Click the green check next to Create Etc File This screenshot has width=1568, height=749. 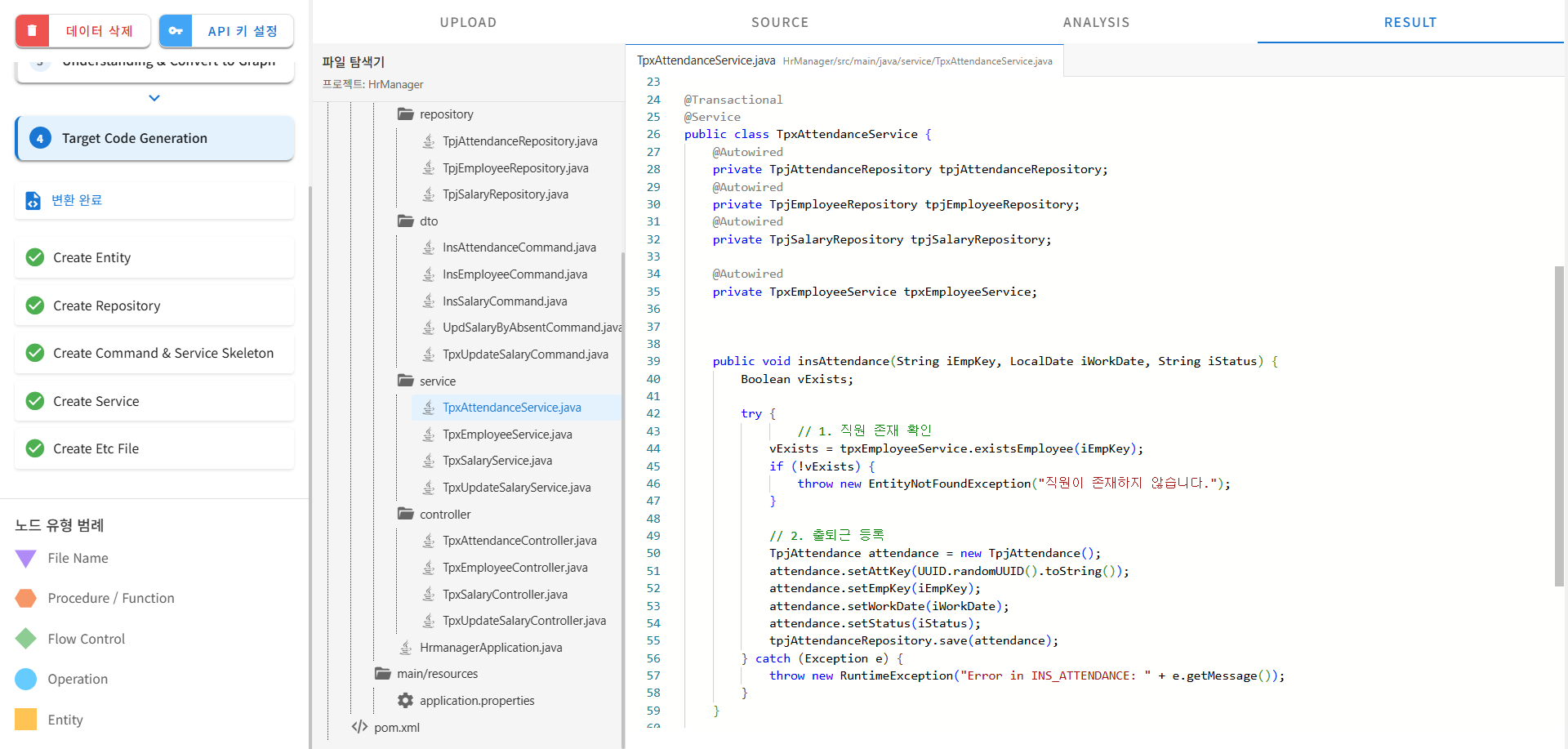(35, 448)
